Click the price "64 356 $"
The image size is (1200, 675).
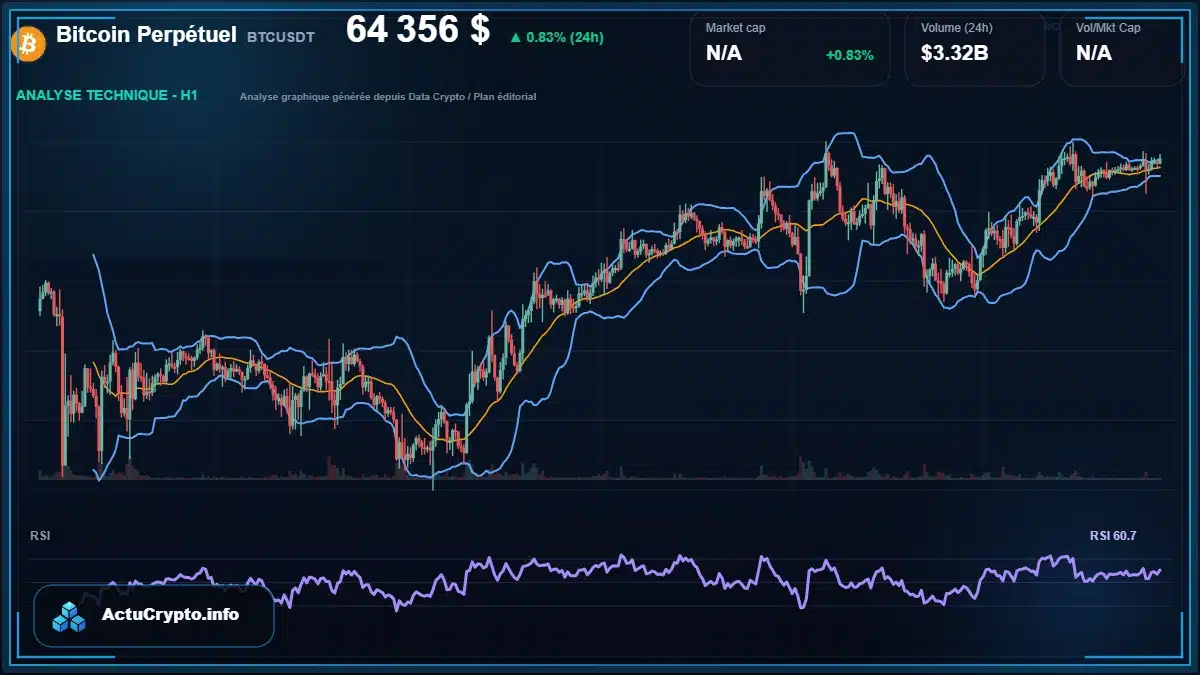click(418, 30)
